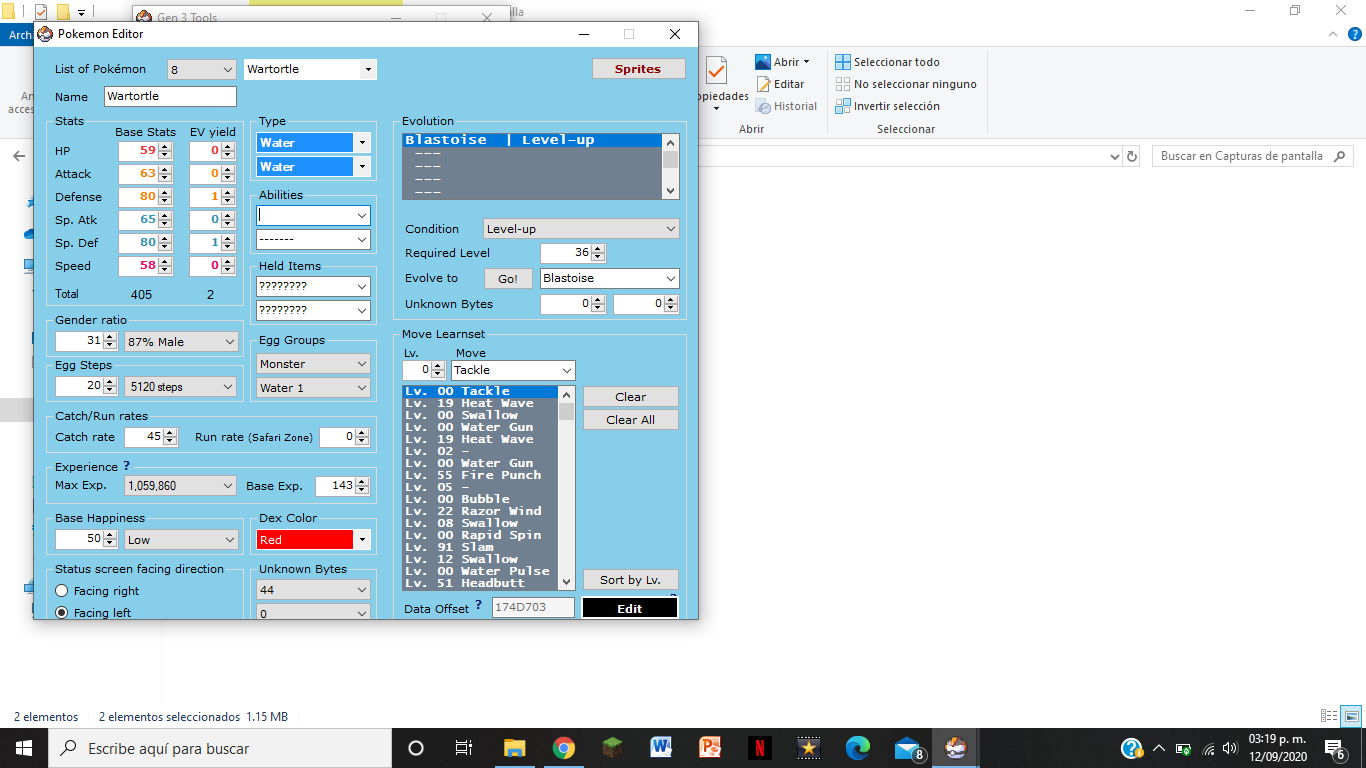The image size is (1366, 768).
Task: Click the Experience help question mark
Action: 127,467
